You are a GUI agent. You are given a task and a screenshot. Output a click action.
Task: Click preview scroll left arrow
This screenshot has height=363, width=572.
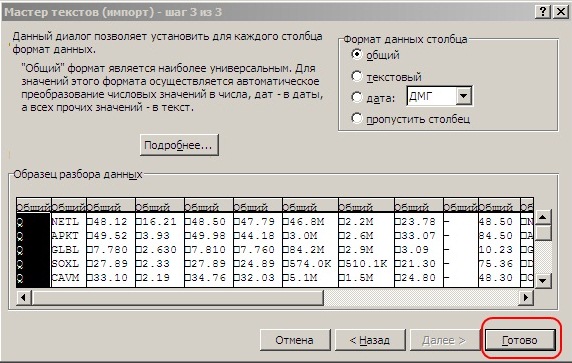[23, 297]
